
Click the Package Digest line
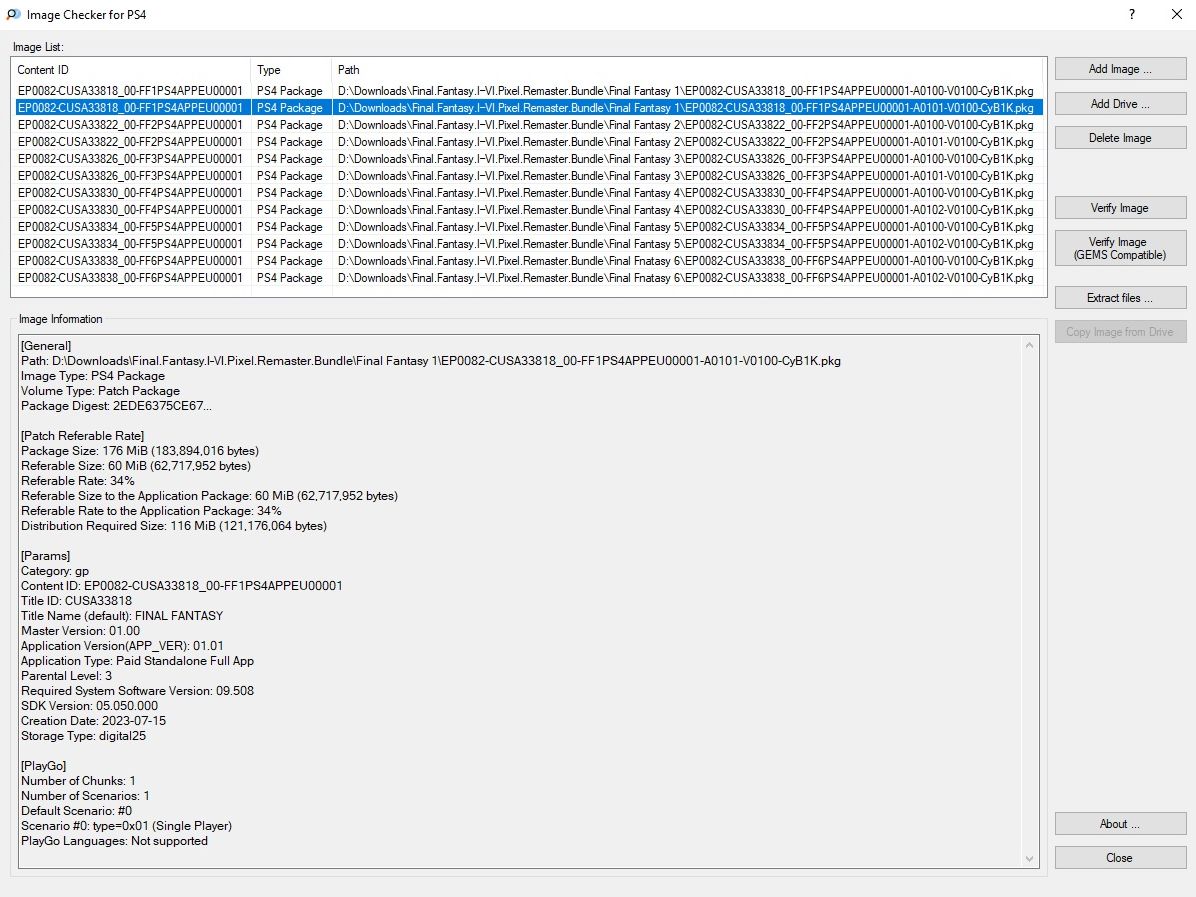(x=116, y=406)
